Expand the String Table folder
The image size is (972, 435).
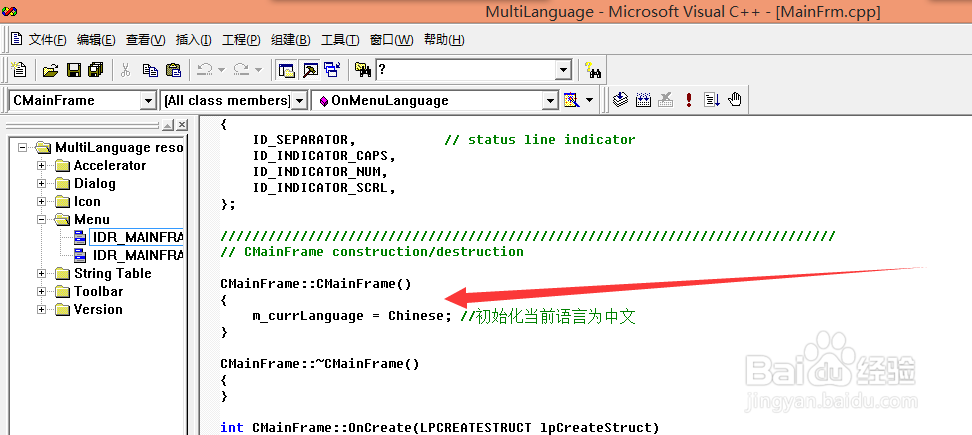(42, 273)
